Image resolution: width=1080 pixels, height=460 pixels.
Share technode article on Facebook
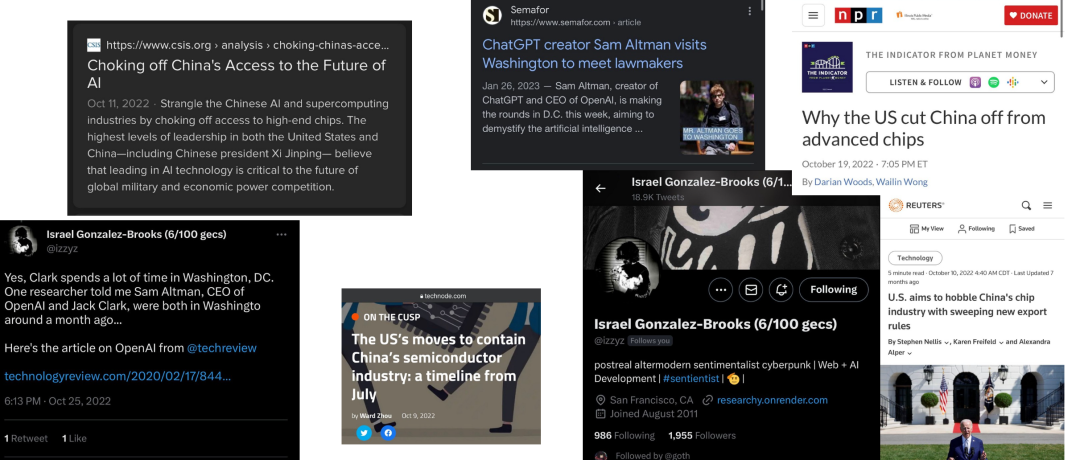(x=388, y=432)
